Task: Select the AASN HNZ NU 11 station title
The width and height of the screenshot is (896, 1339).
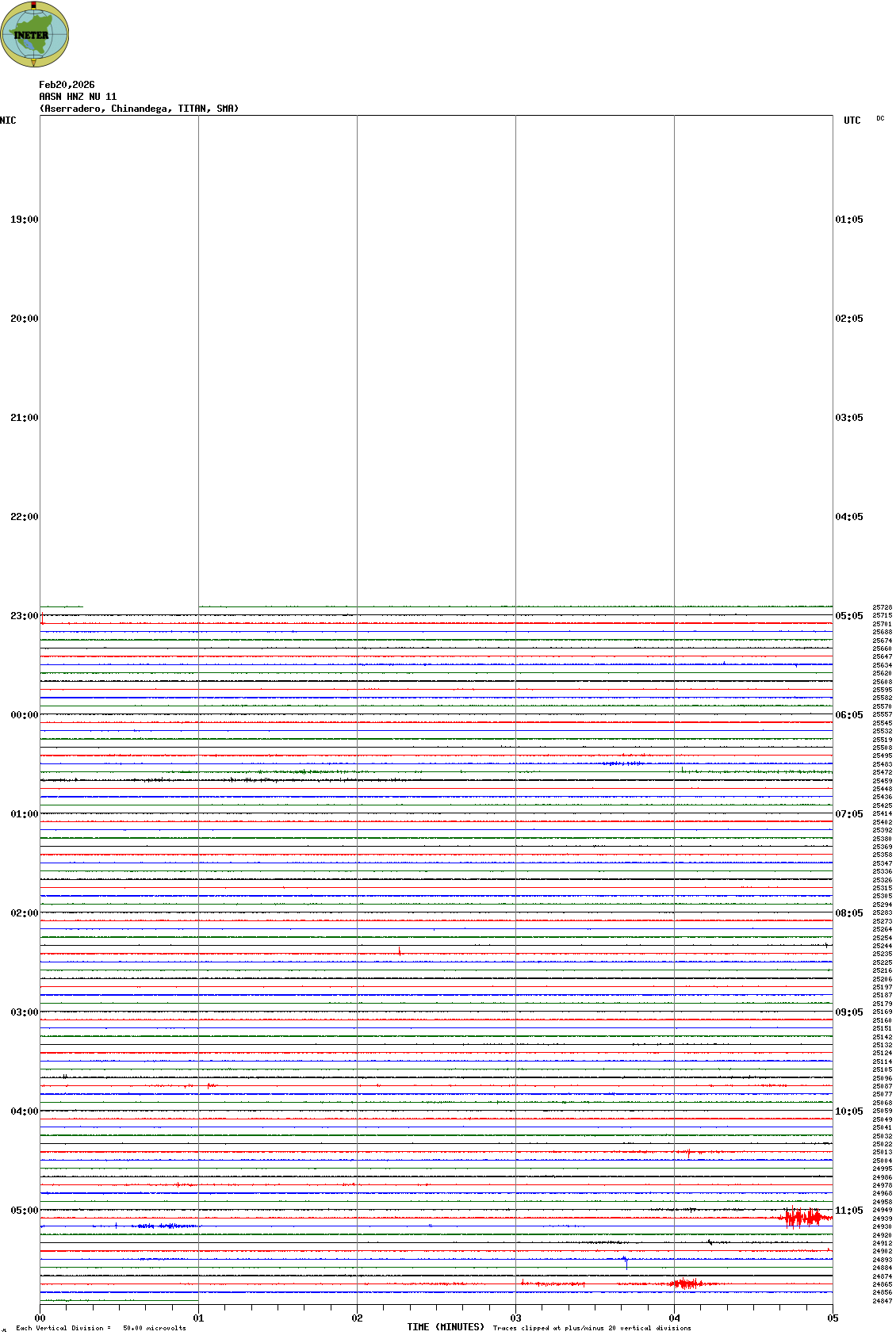Action: [78, 97]
